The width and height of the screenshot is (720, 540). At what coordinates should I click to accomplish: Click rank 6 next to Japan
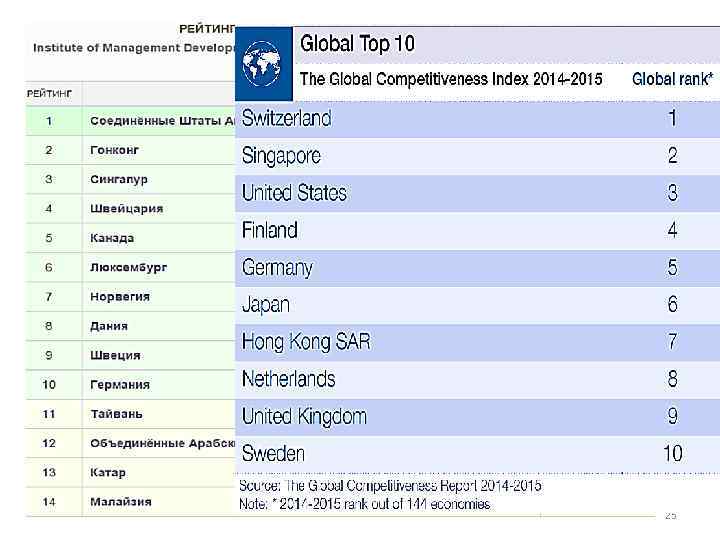coord(673,304)
